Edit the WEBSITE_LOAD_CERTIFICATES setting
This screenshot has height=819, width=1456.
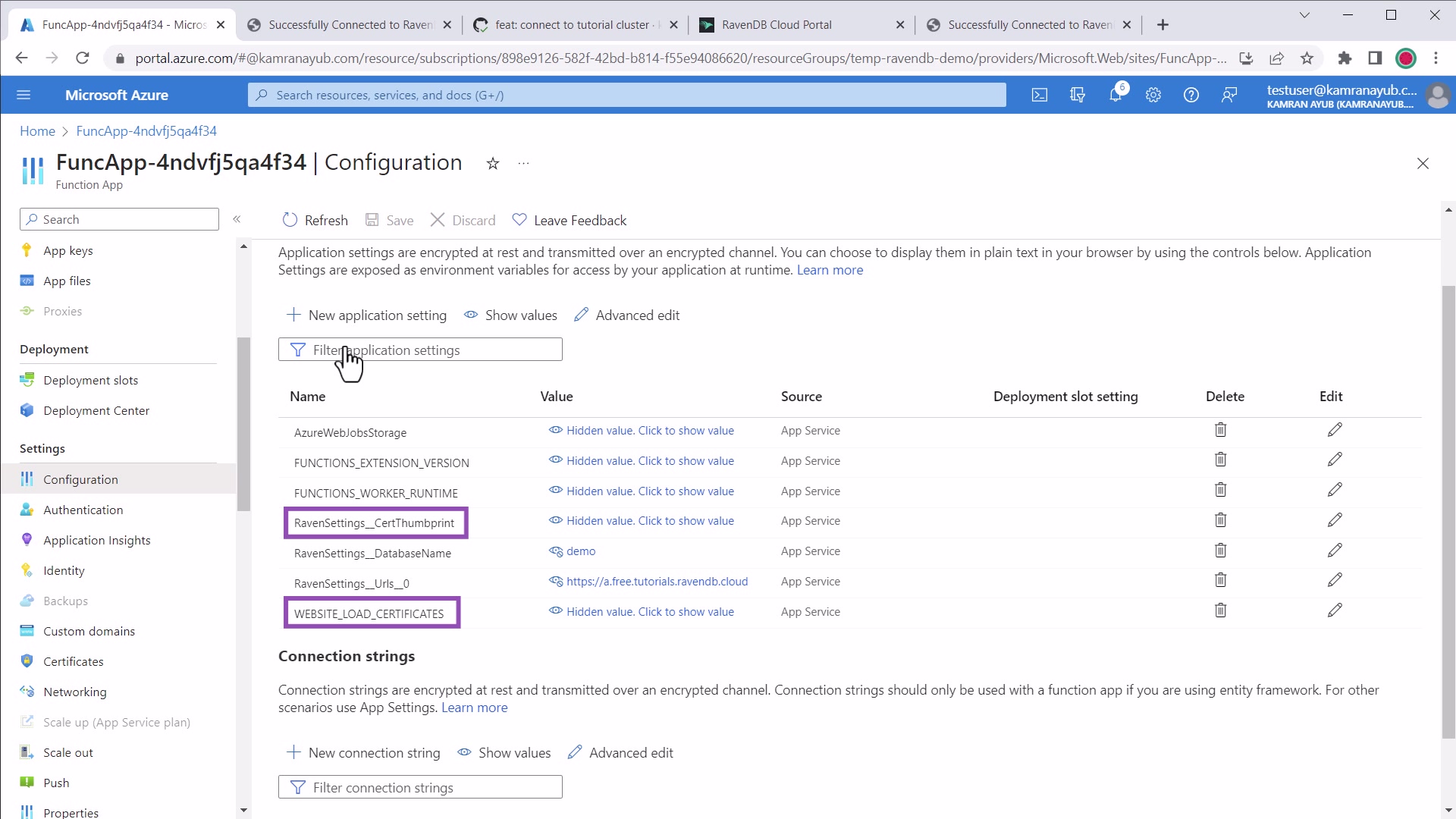(1335, 610)
